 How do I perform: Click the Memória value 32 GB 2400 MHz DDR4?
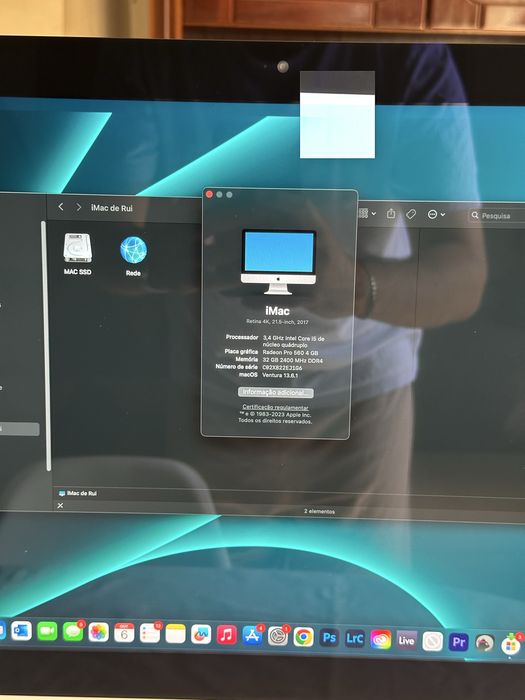point(292,360)
